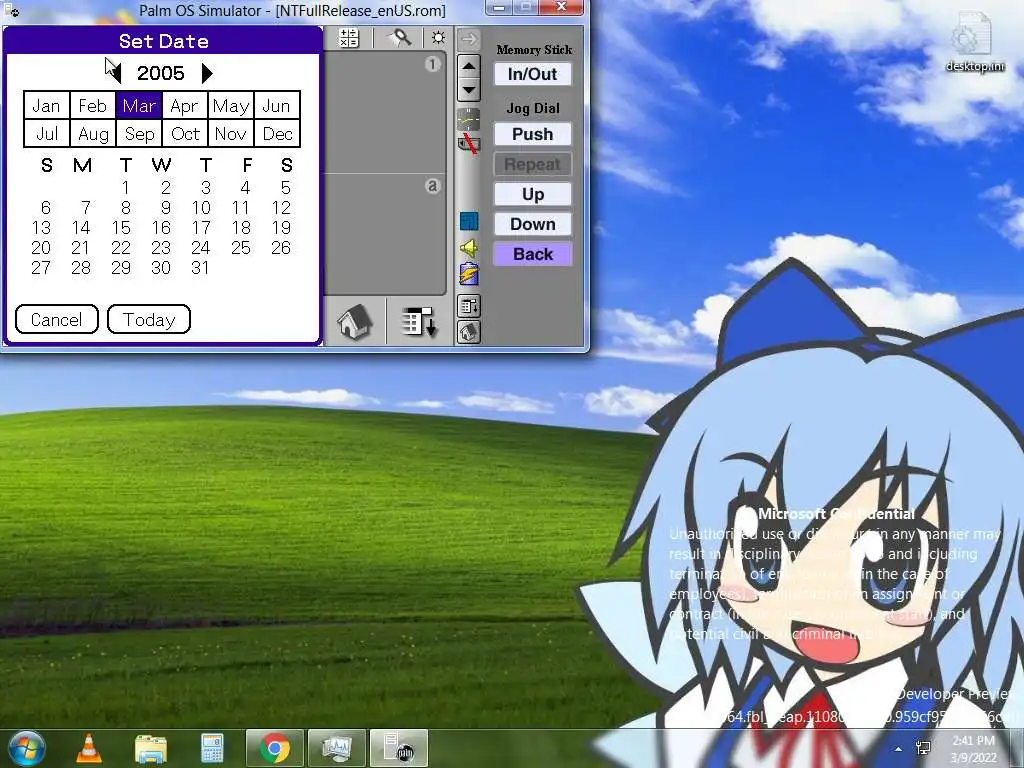Image resolution: width=1024 pixels, height=768 pixels.
Task: Pick day 15 in the calendar
Action: (121, 227)
